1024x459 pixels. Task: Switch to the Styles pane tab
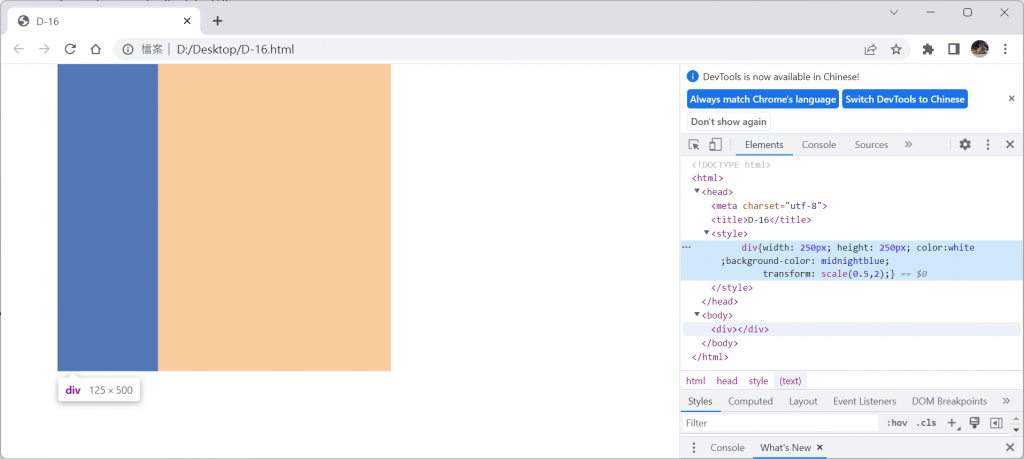click(x=700, y=402)
